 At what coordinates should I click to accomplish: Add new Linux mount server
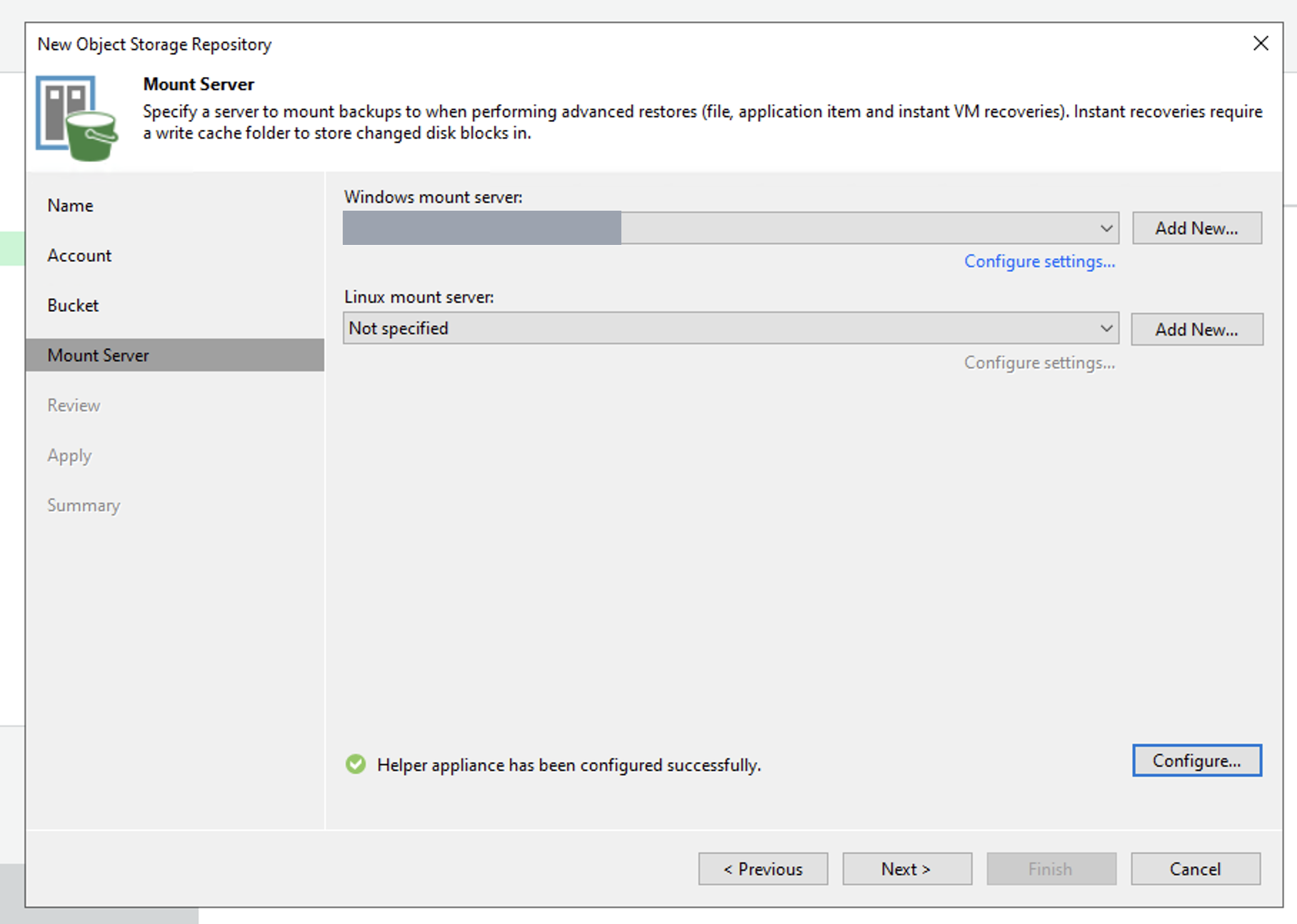tap(1197, 329)
